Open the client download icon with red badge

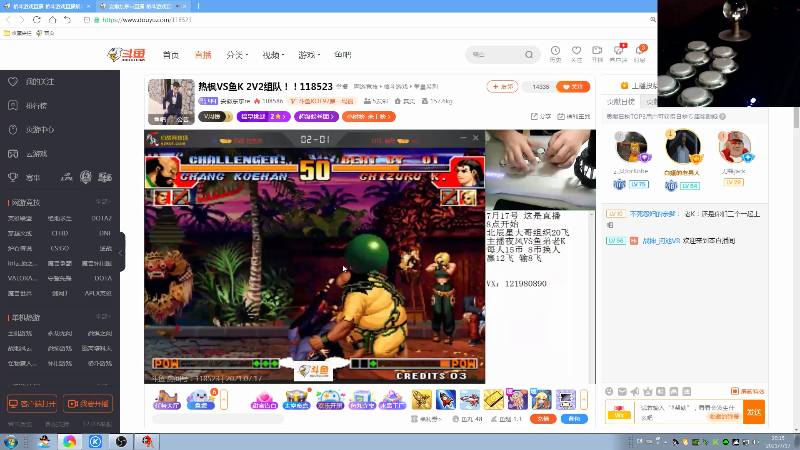click(618, 51)
